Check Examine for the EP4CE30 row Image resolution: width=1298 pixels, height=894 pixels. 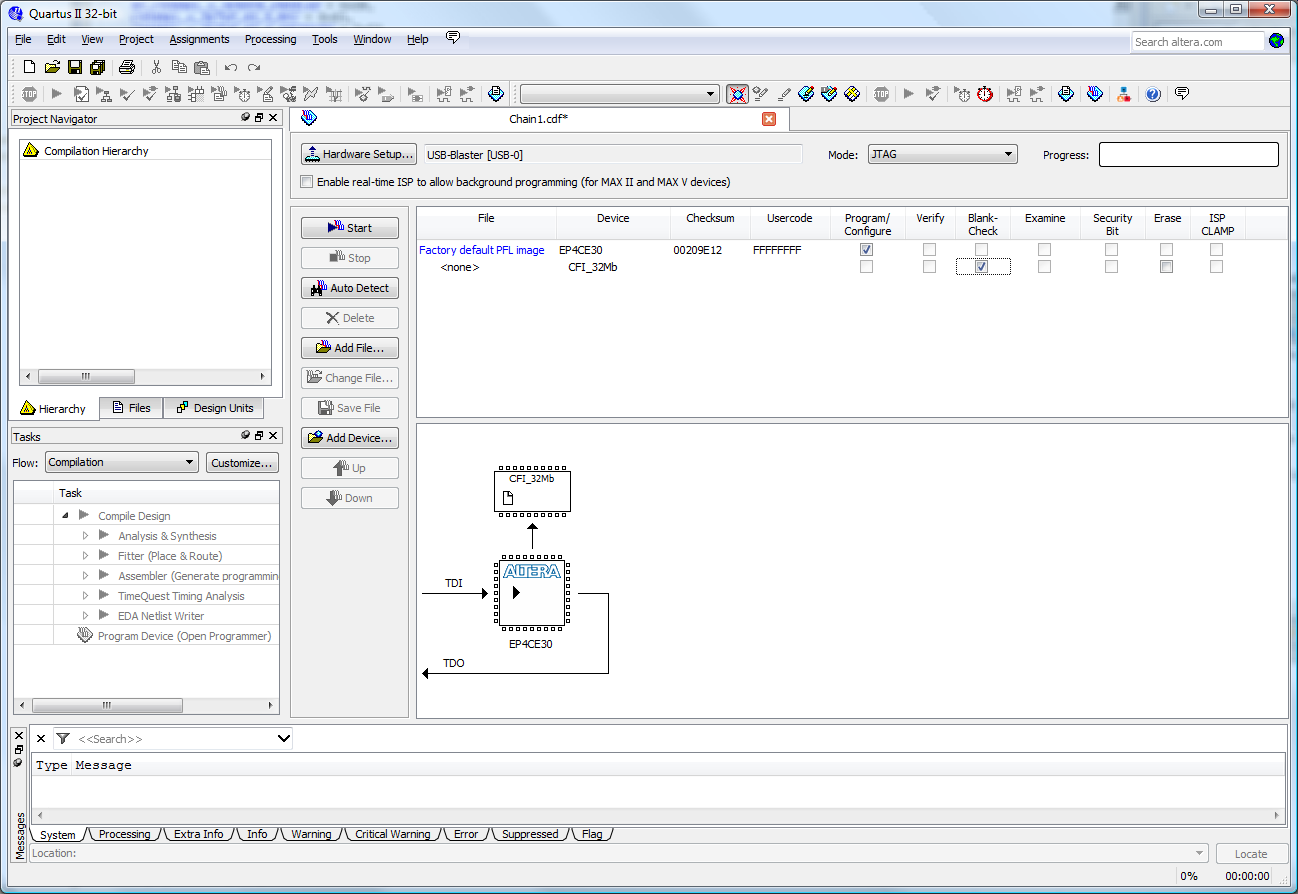[1044, 250]
